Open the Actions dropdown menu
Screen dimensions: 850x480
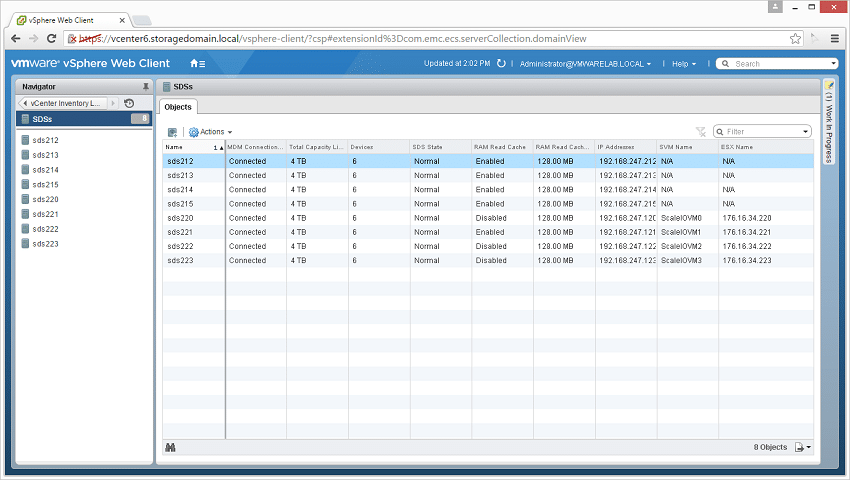click(x=210, y=132)
